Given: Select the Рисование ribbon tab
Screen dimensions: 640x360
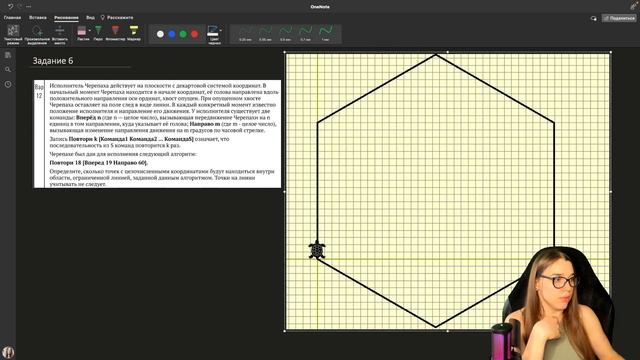Looking at the screenshot, I should [x=66, y=18].
